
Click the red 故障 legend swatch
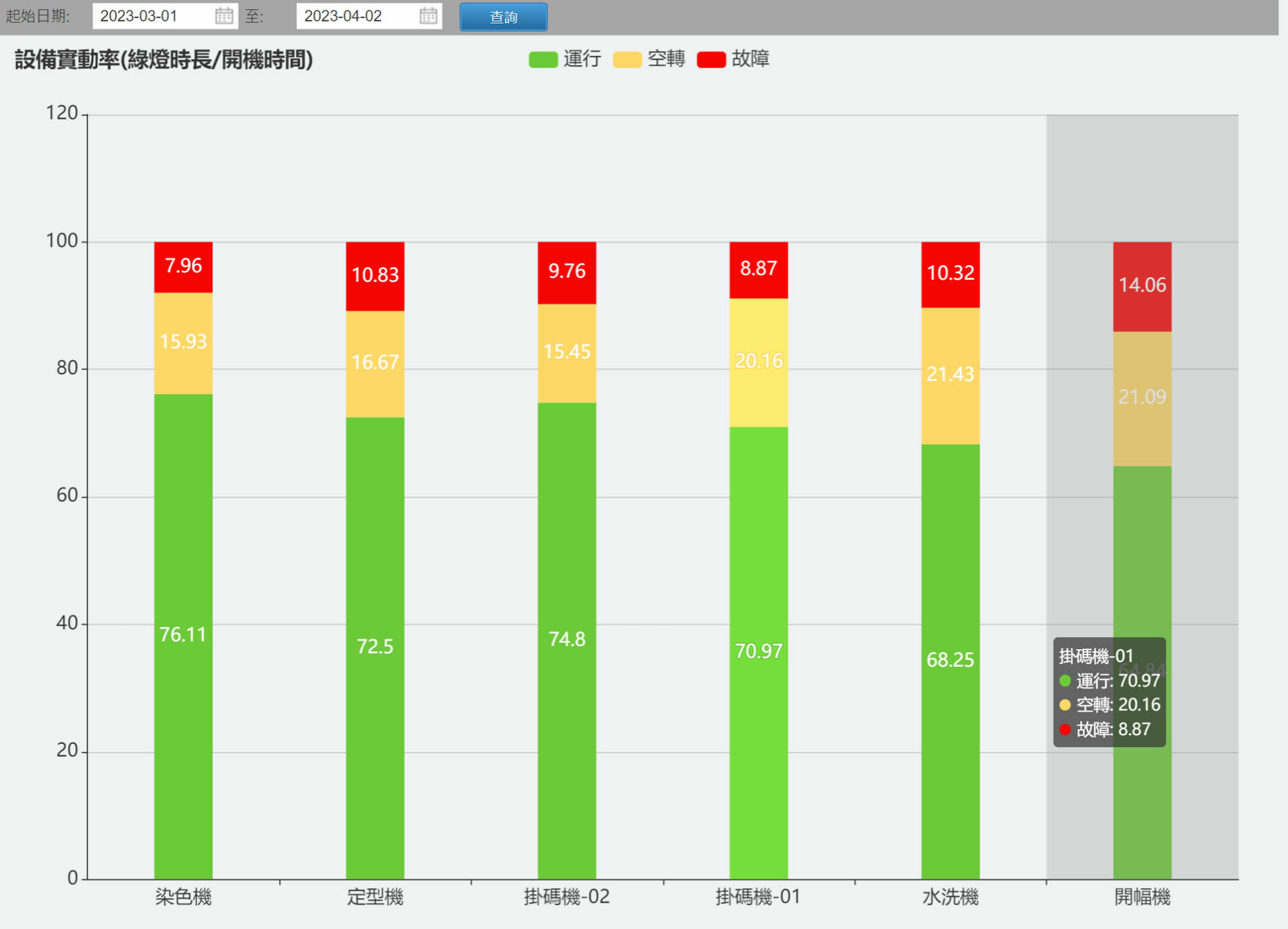(x=712, y=60)
